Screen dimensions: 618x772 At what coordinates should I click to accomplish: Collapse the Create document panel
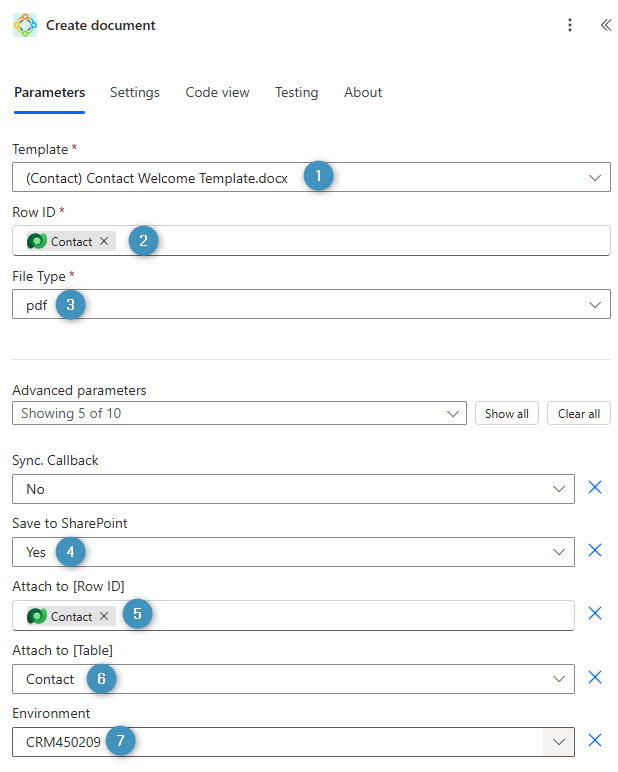(x=605, y=25)
